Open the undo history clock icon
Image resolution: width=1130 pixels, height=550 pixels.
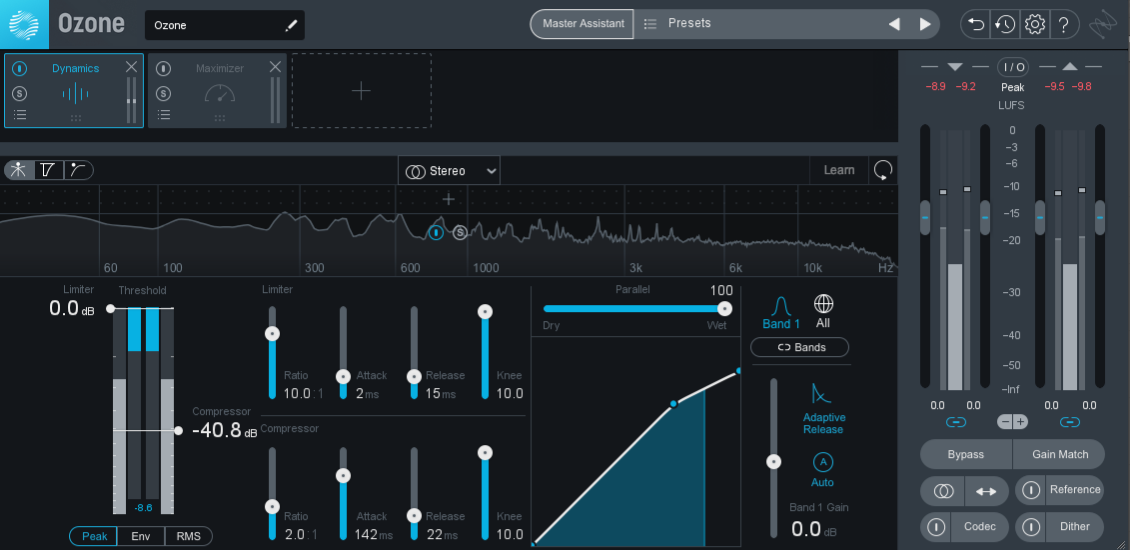(1005, 25)
